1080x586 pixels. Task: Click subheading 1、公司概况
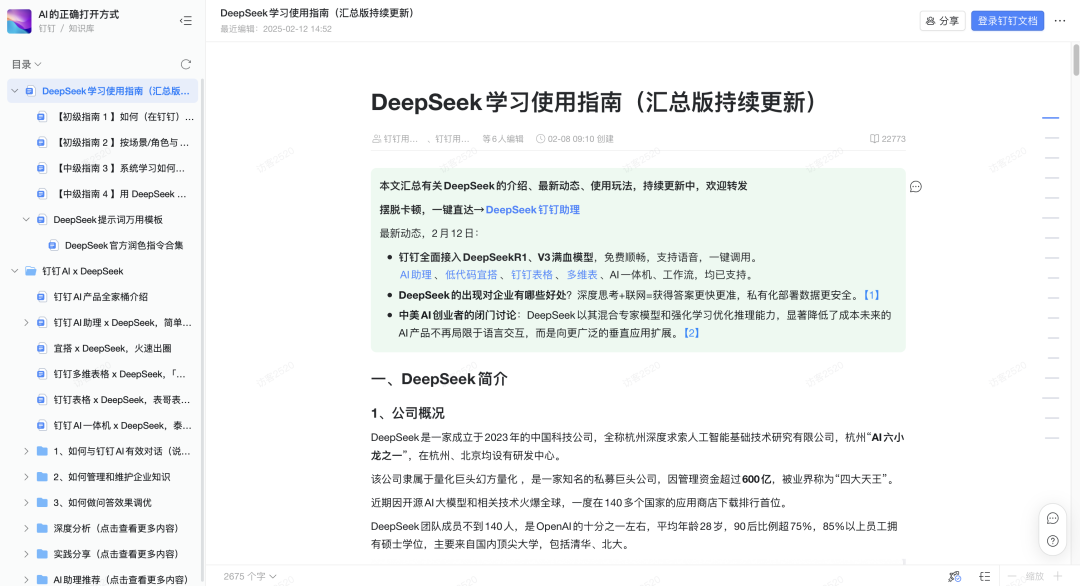(408, 413)
